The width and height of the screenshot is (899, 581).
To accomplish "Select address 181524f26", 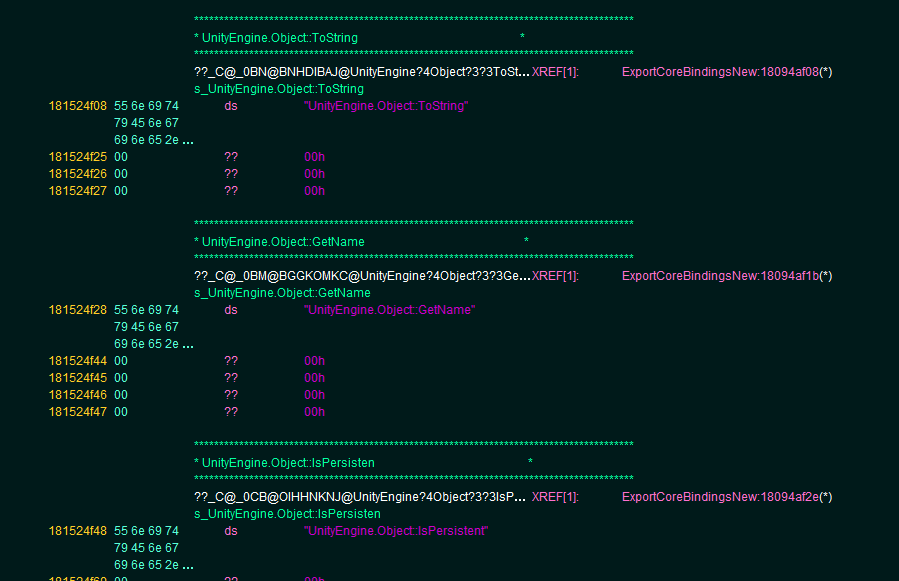I will 77,174.
